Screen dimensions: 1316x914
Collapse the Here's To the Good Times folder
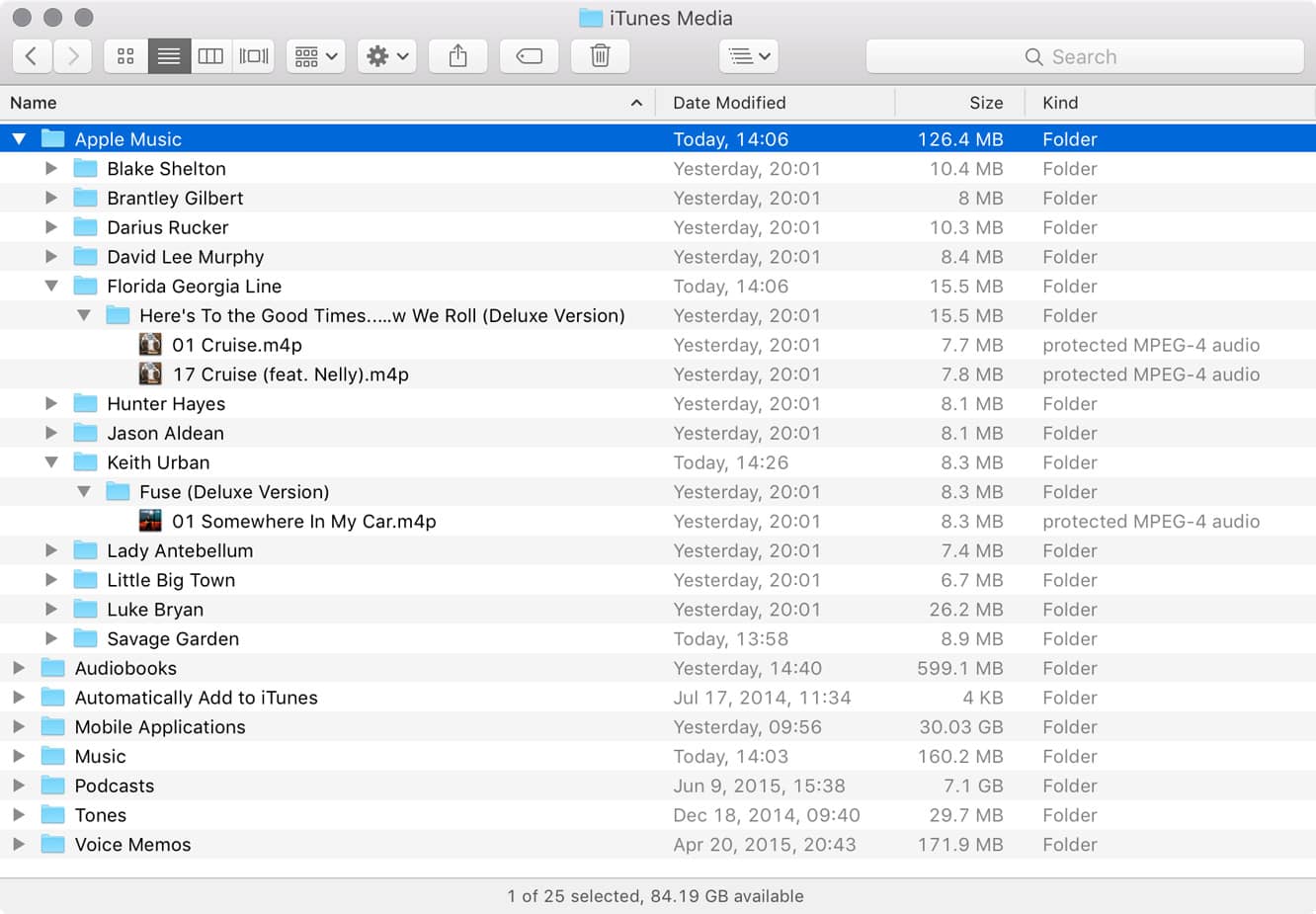click(84, 316)
